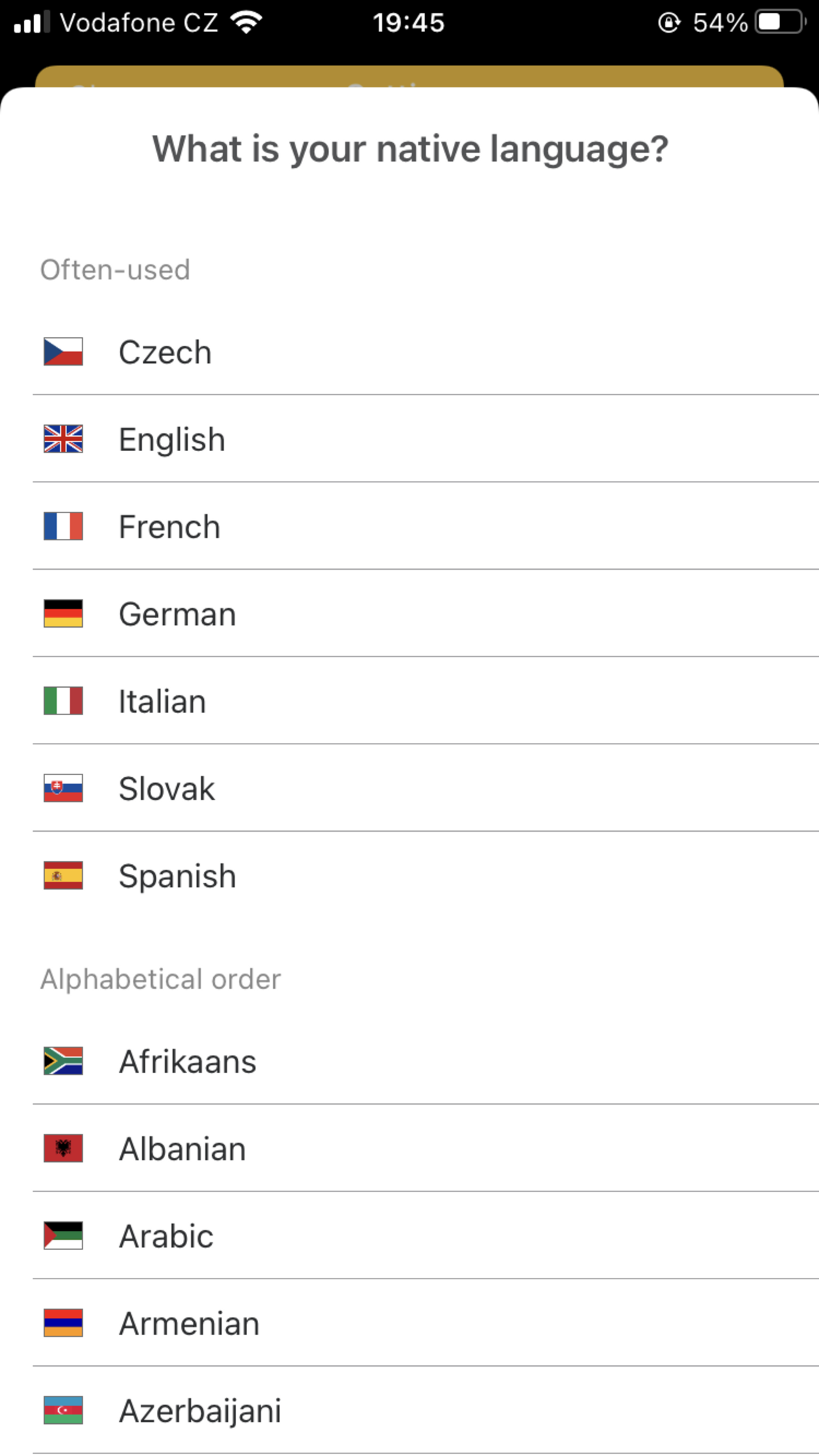Viewport: 819px width, 1456px height.
Task: Choose Azerbaijani language entry
Action: click(200, 1412)
